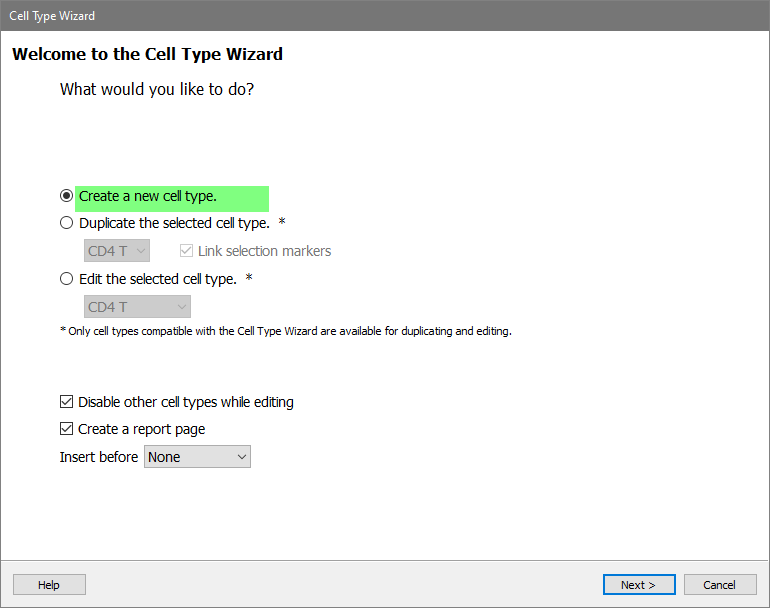Toggle the "Link selection markers" checkbox
The width and height of the screenshot is (770, 608).
click(x=186, y=251)
